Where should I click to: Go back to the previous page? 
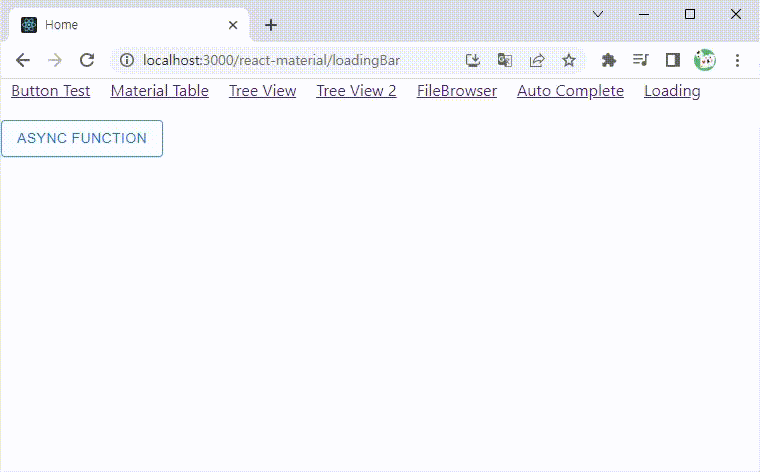pos(23,60)
